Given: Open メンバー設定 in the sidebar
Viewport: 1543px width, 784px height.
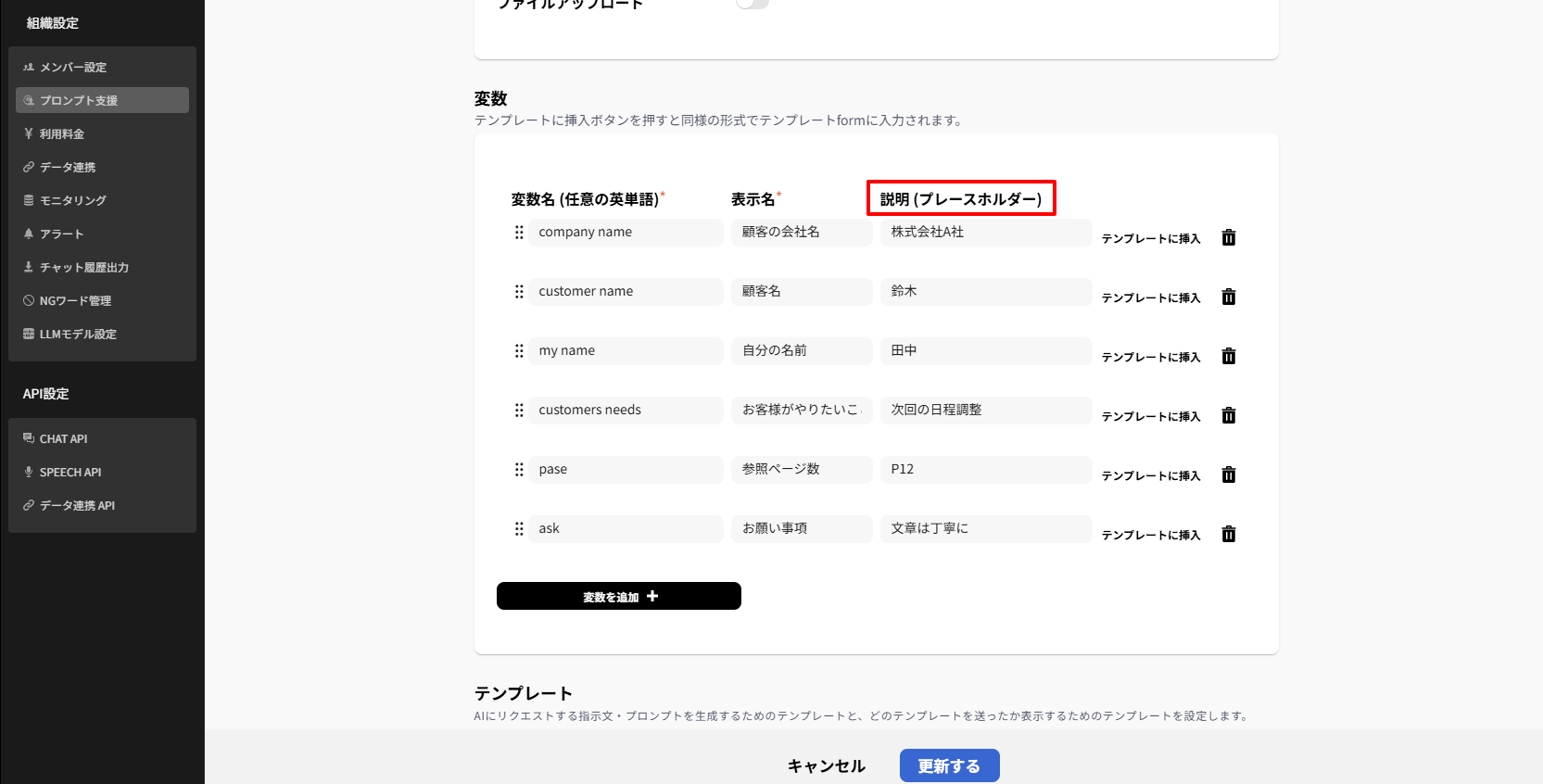Looking at the screenshot, I should pyautogui.click(x=73, y=68).
